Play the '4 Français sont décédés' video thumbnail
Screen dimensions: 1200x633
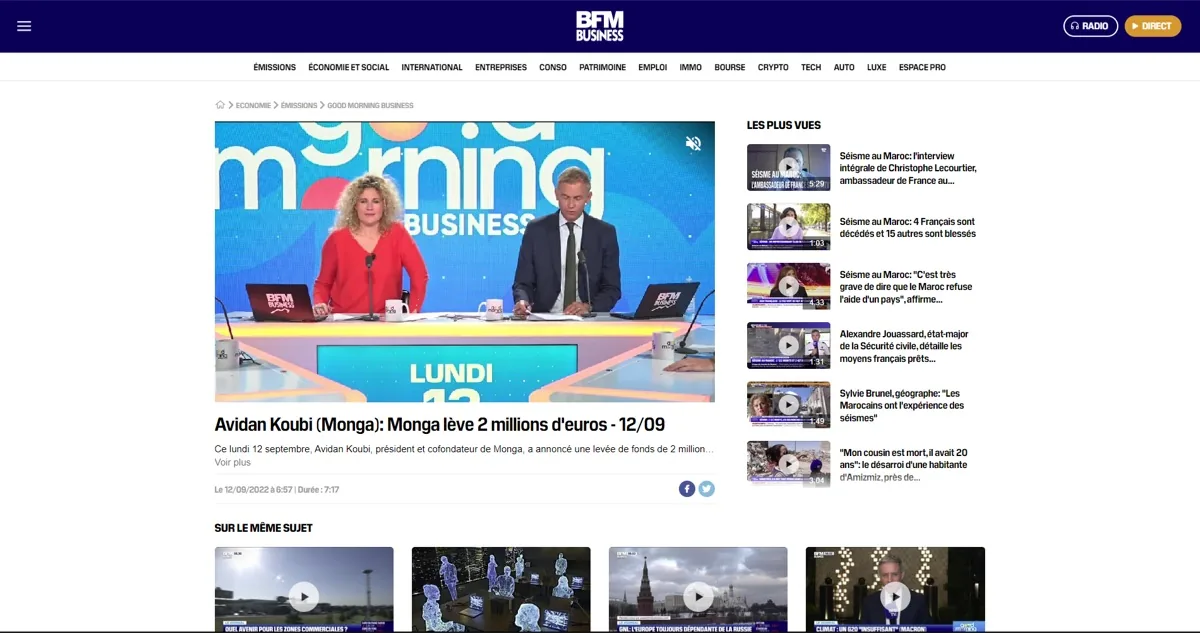[788, 227]
